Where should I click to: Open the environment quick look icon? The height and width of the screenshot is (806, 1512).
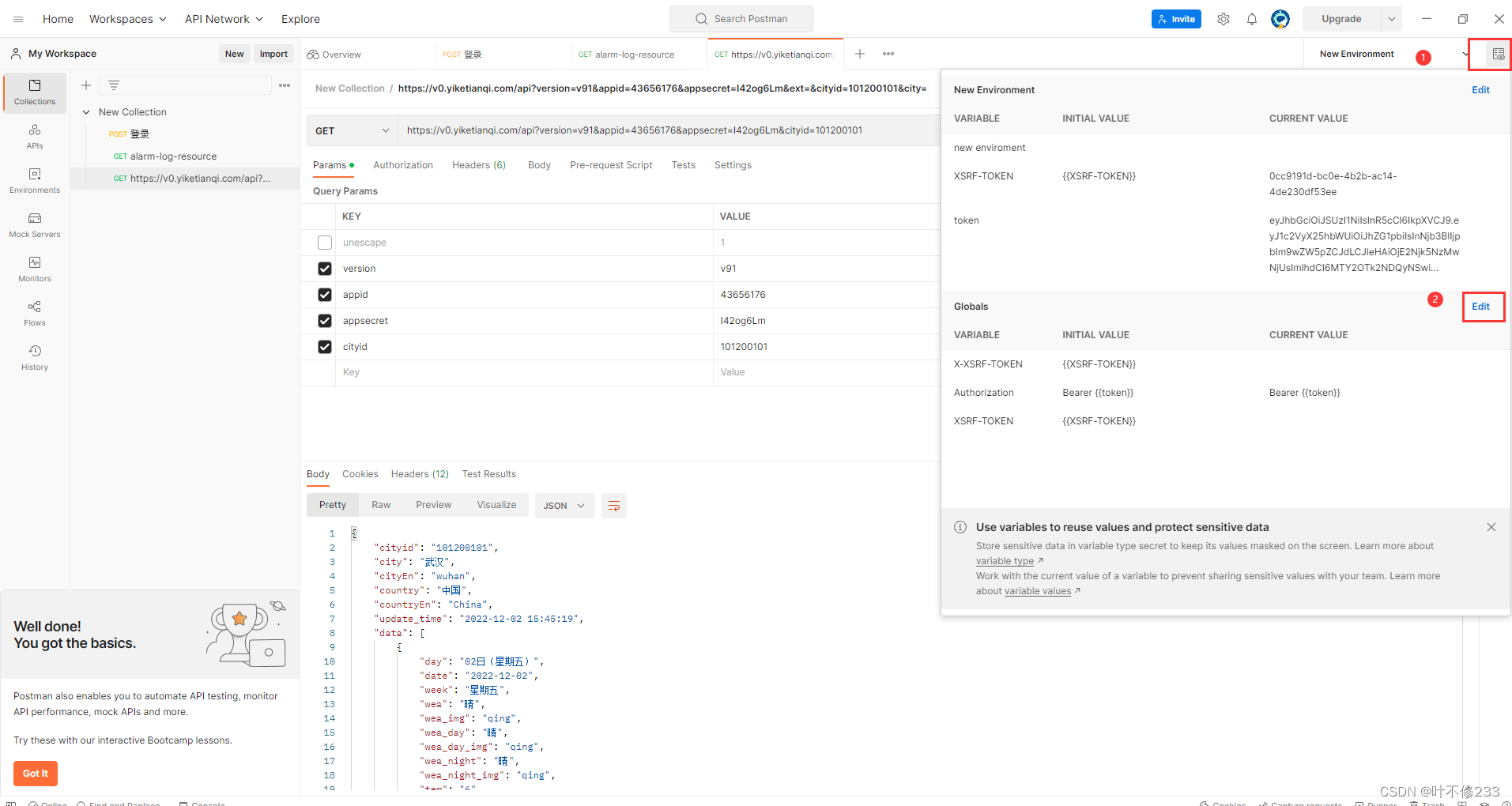click(1499, 54)
